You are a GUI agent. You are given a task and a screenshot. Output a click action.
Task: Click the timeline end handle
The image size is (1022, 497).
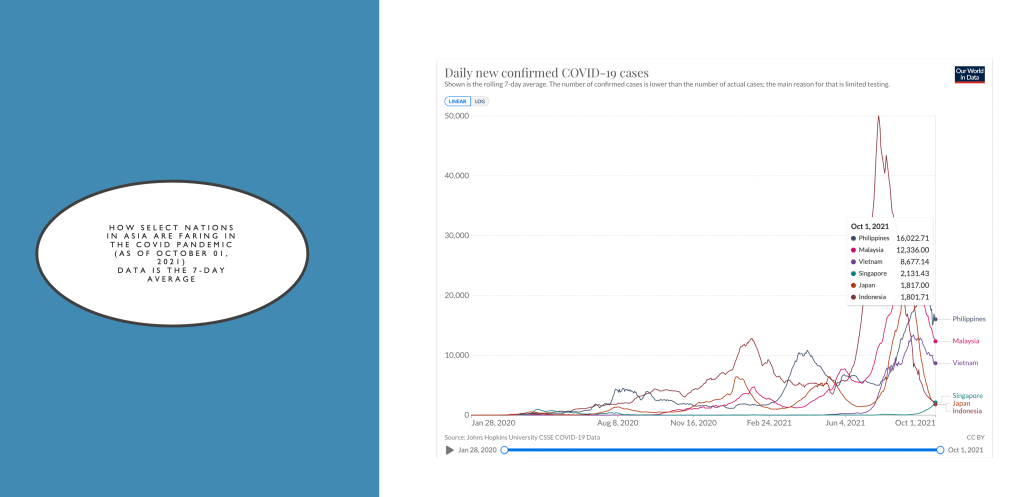pyautogui.click(x=940, y=450)
